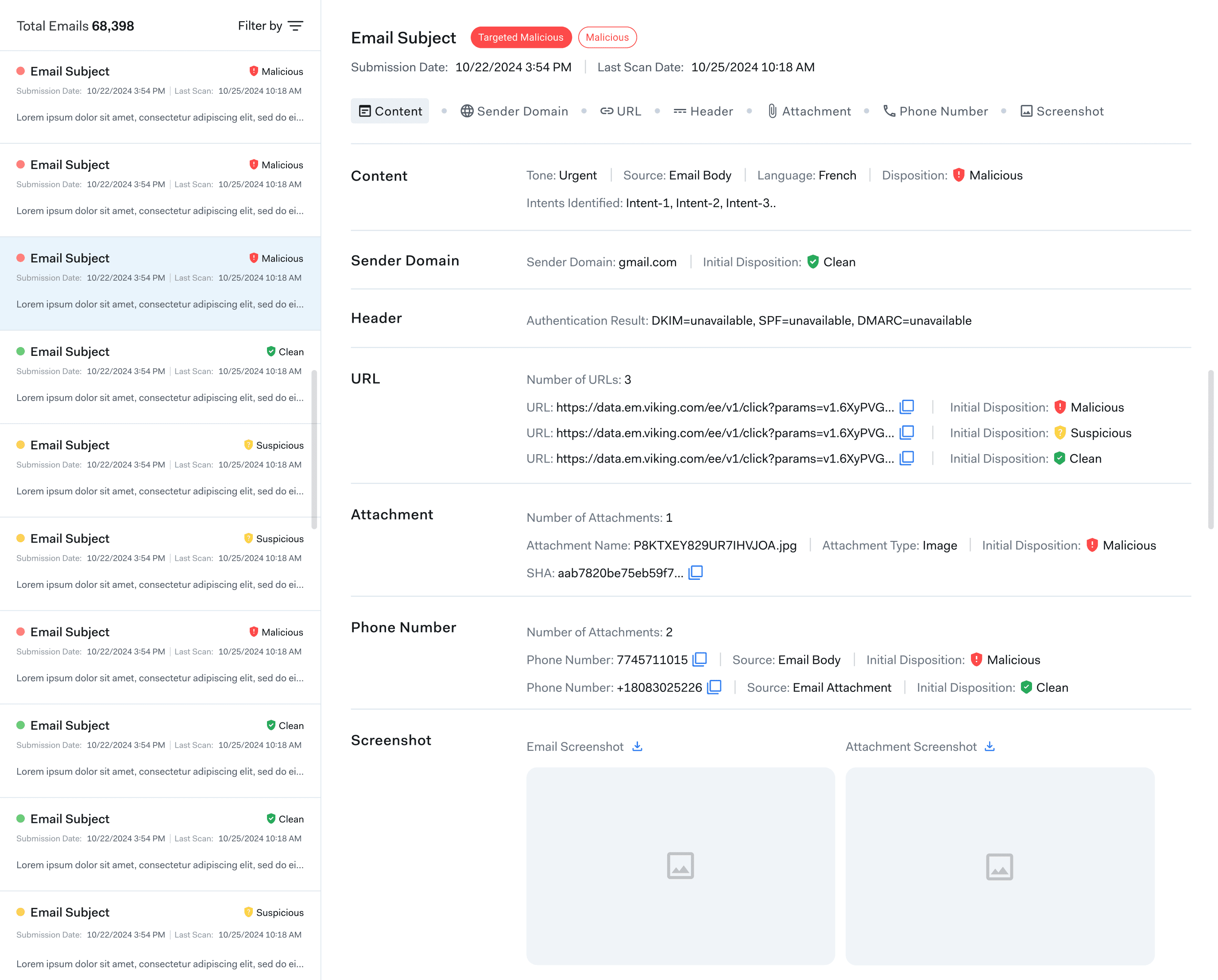1218x980 pixels.
Task: Copy the URL marked Clean
Action: (x=907, y=458)
